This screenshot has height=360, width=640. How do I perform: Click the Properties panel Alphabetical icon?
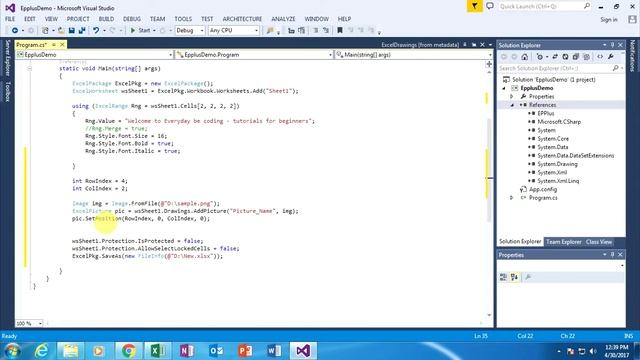514,277
